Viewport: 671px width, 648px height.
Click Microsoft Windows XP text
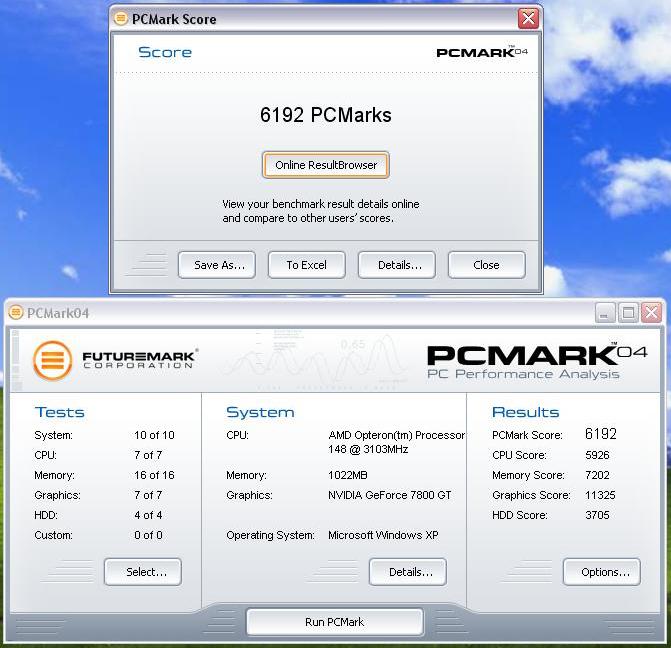point(383,535)
